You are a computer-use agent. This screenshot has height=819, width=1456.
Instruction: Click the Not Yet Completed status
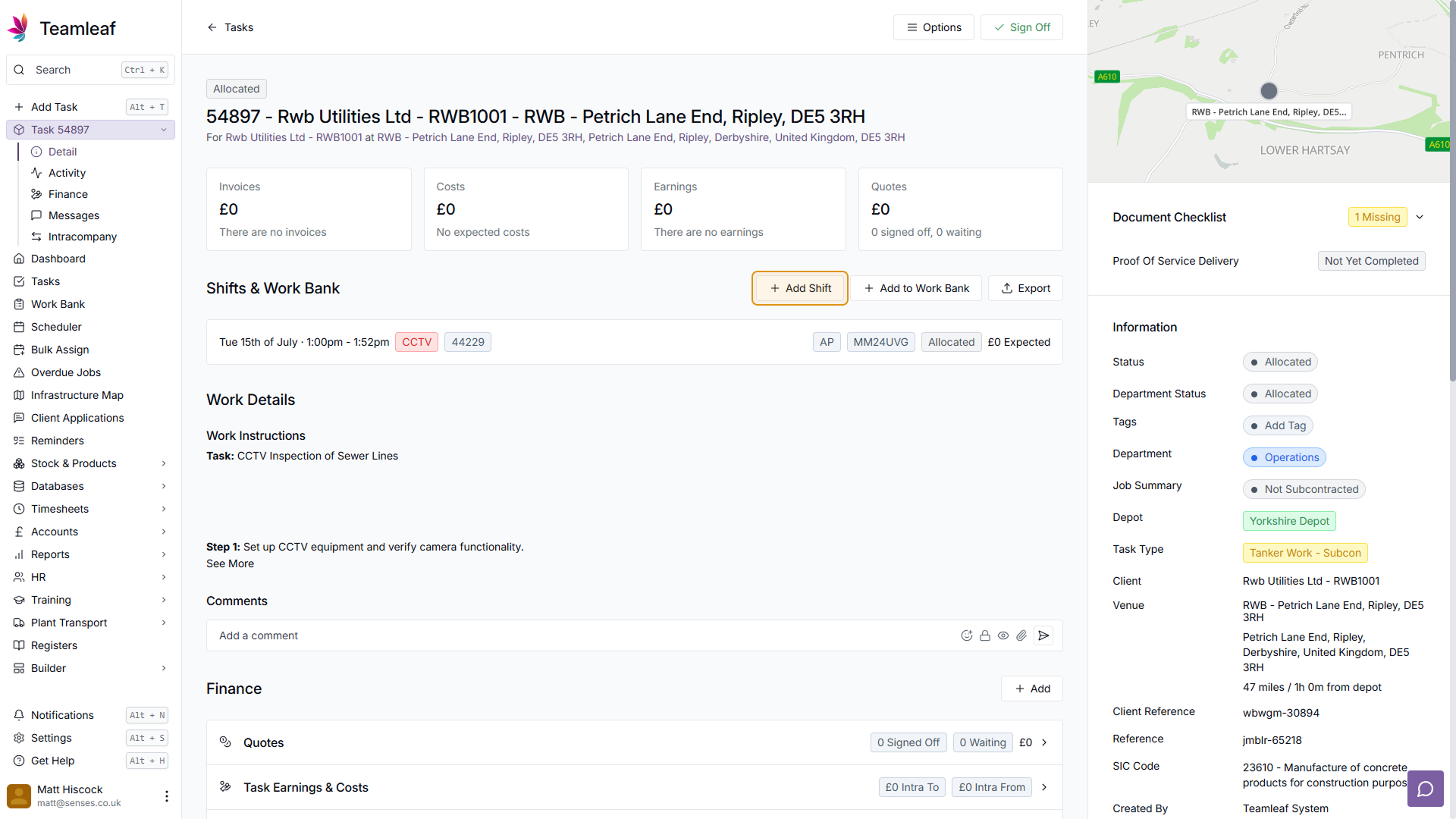coord(1372,261)
